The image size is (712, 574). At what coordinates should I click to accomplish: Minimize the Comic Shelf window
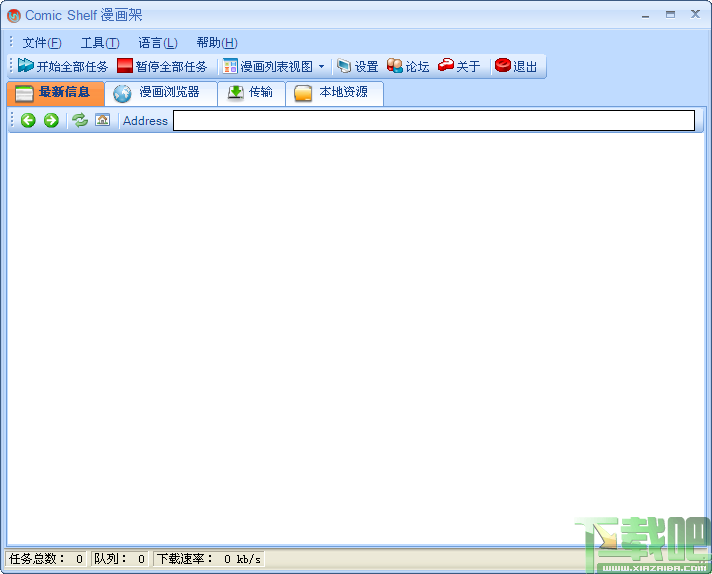(x=645, y=15)
